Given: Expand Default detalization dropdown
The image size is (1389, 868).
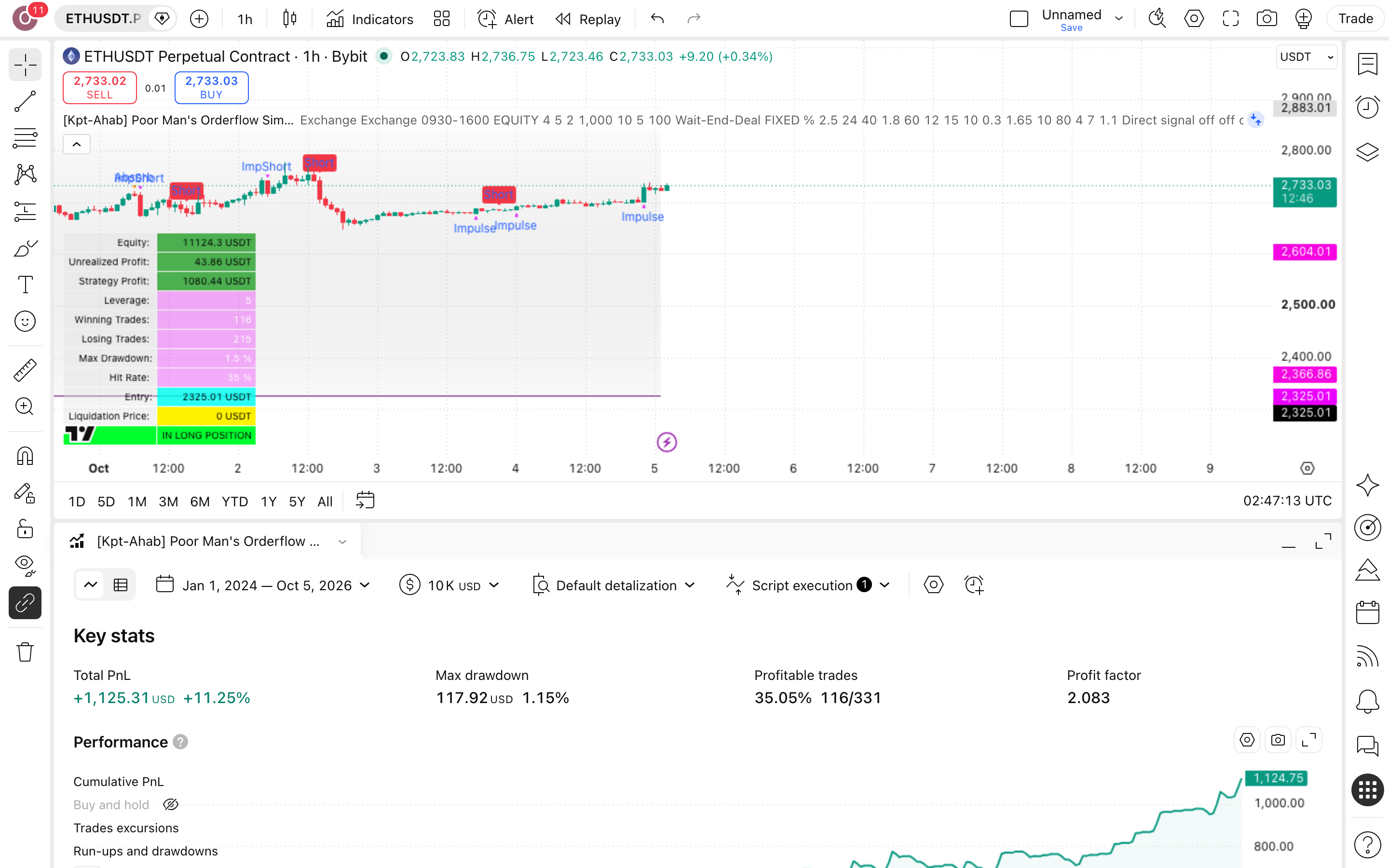Looking at the screenshot, I should coord(613,585).
